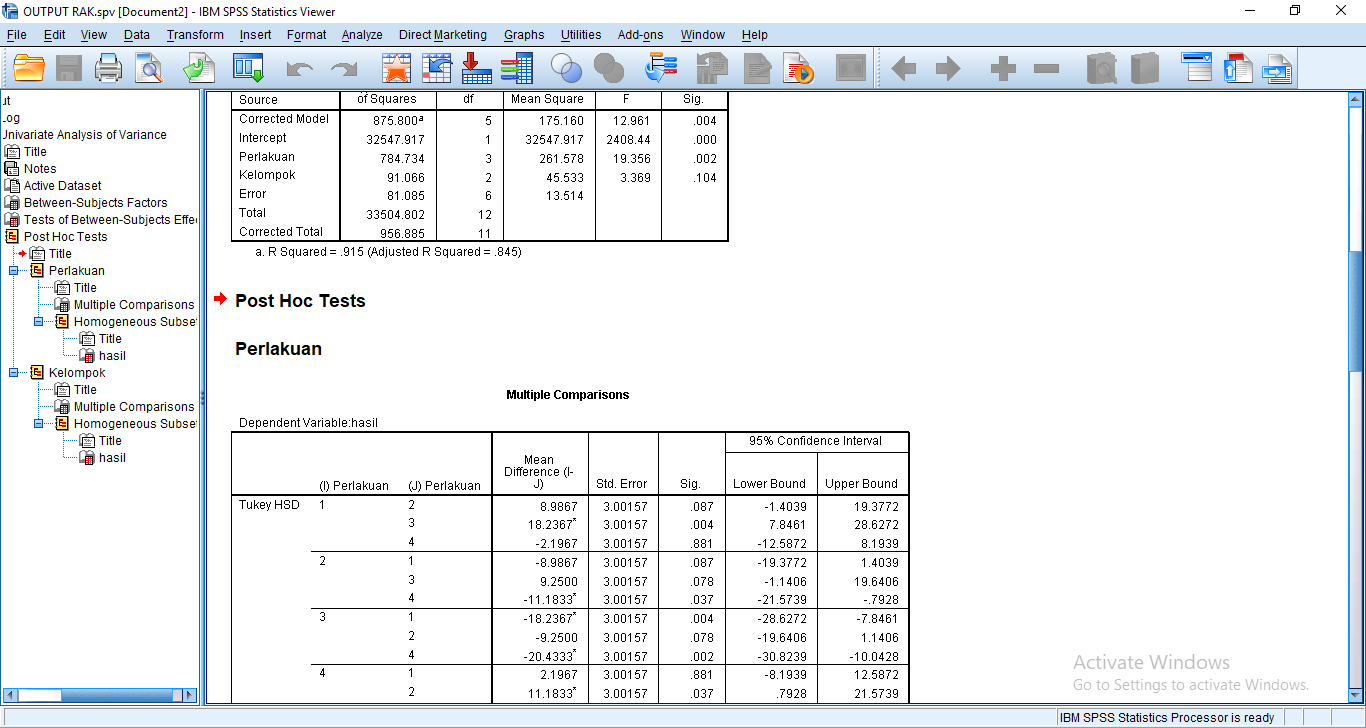Click the vertical scrollbar down arrow
Viewport: 1366px width, 728px height.
pyautogui.click(x=1356, y=695)
